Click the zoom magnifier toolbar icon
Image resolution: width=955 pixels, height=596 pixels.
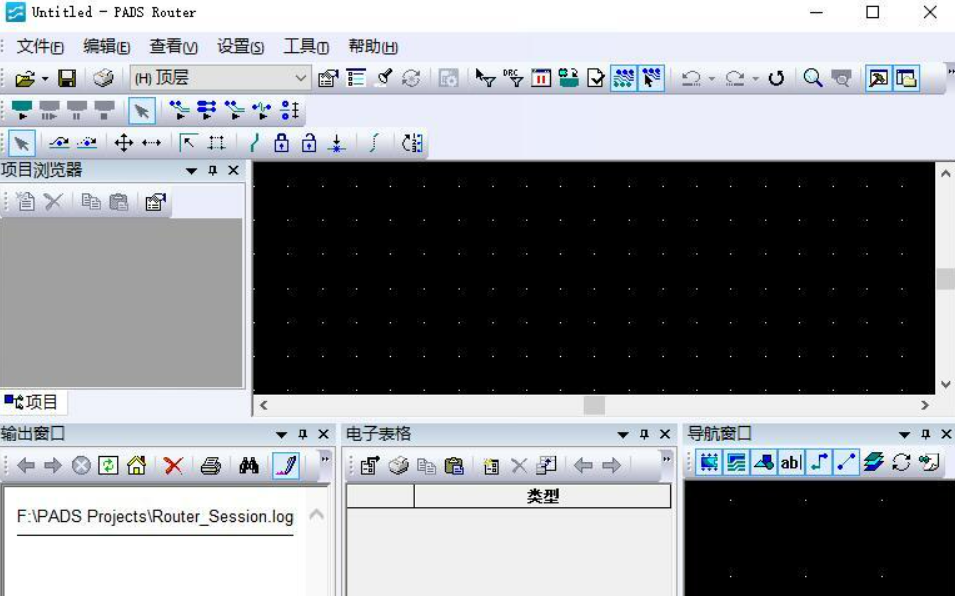pyautogui.click(x=812, y=78)
